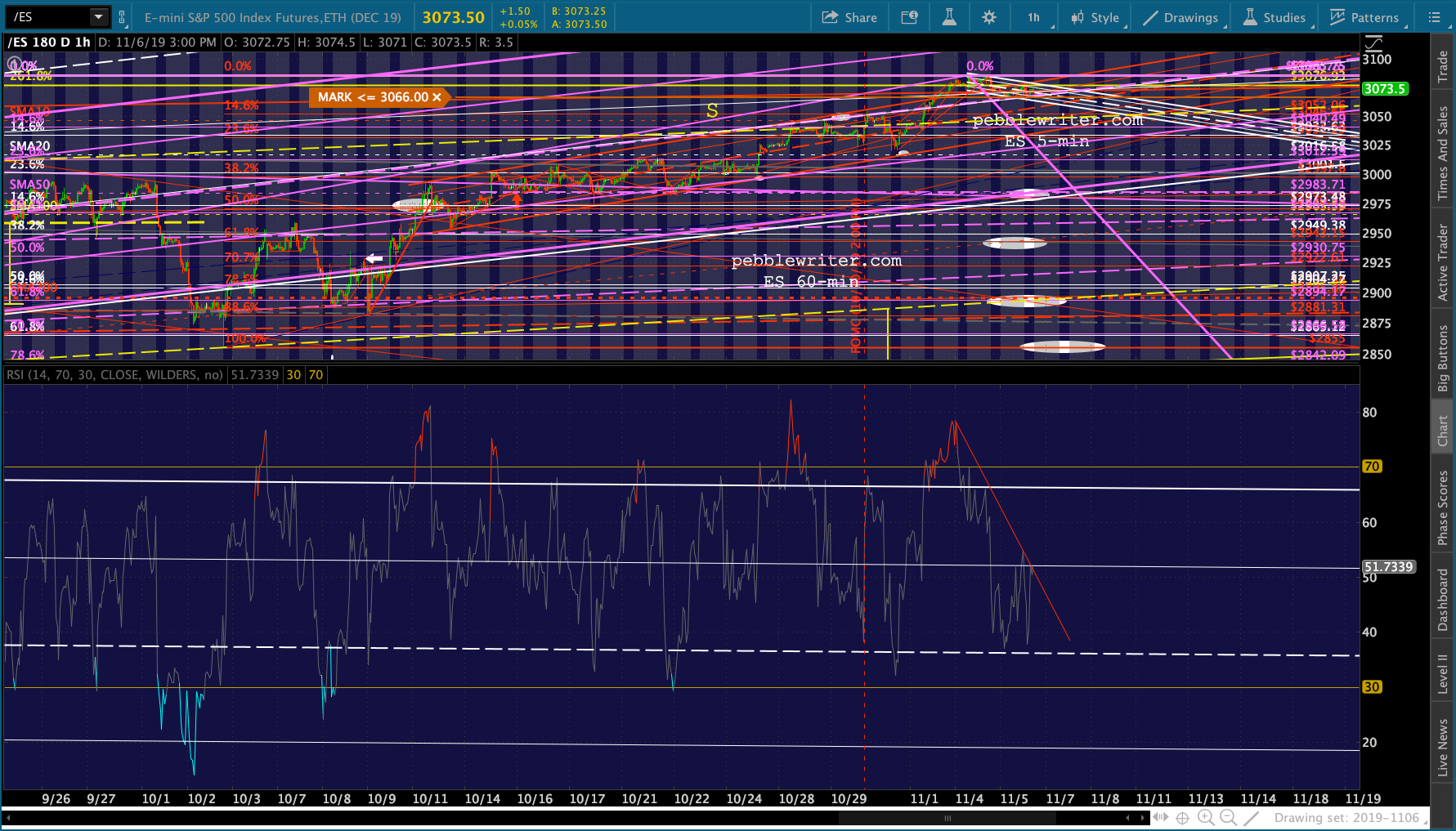Viewport: 1456px width, 831px height.
Task: Click the horizontal expand arrows icon
Action: (1160, 817)
